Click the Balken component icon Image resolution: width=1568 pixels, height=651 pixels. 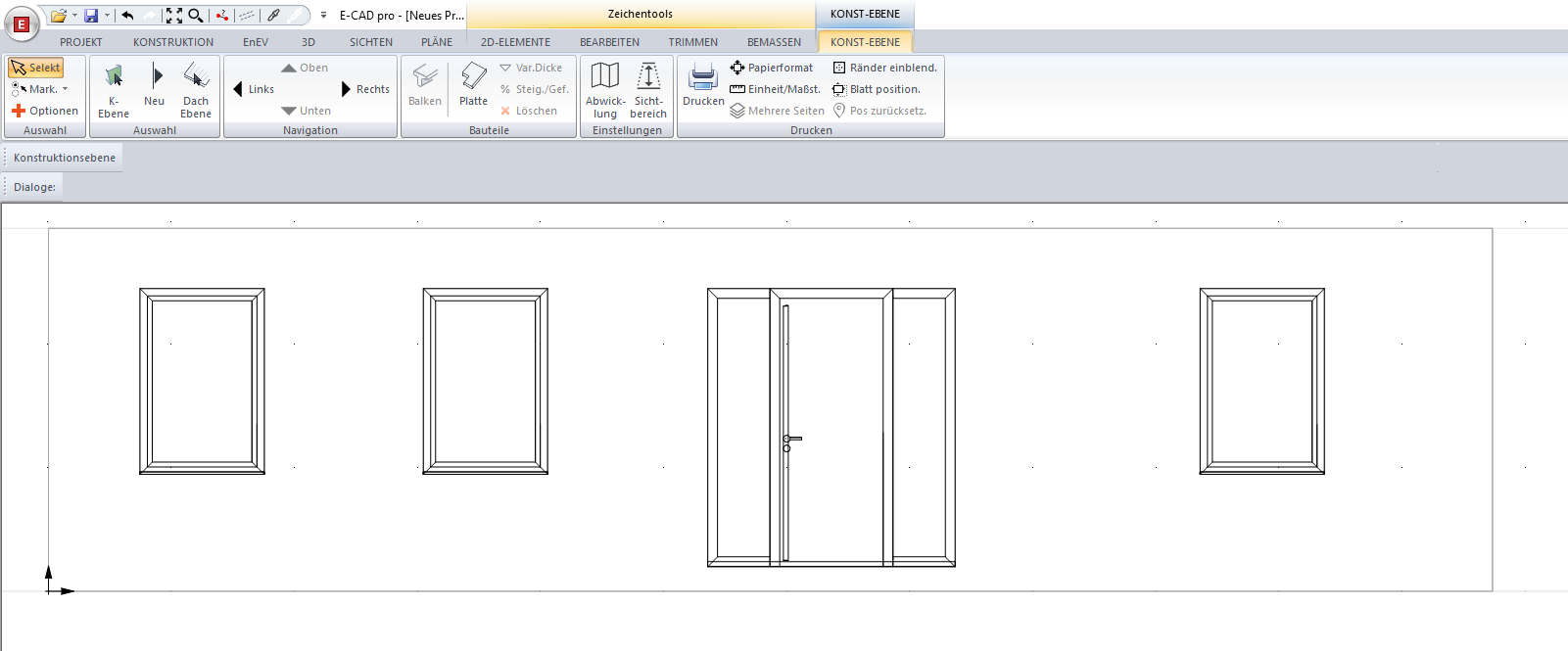pyautogui.click(x=425, y=85)
